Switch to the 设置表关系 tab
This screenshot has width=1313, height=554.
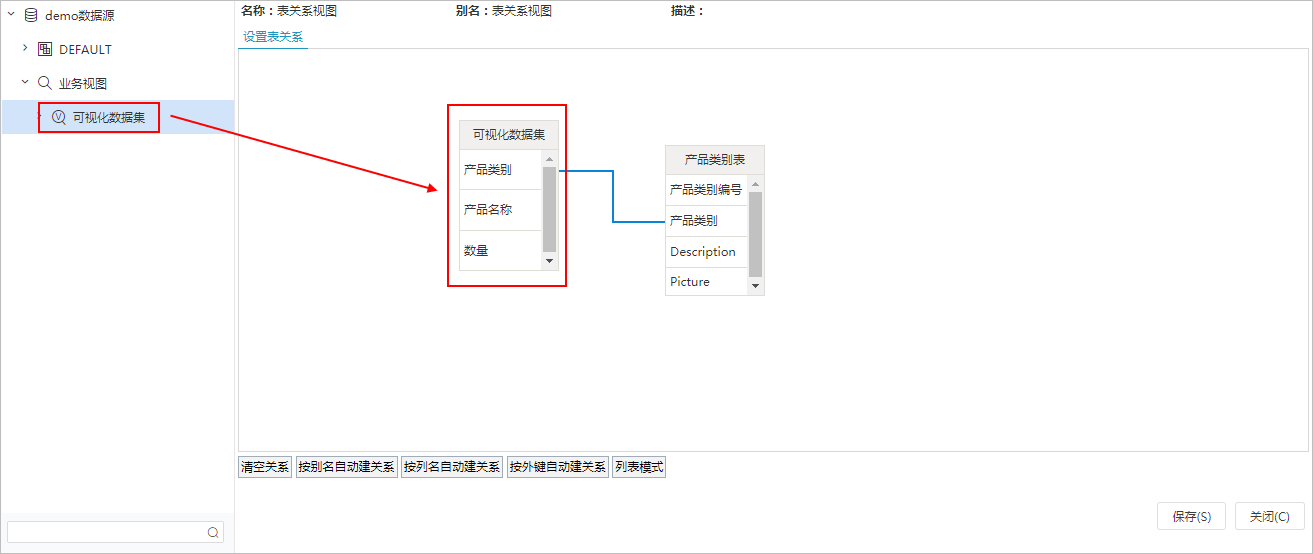273,37
